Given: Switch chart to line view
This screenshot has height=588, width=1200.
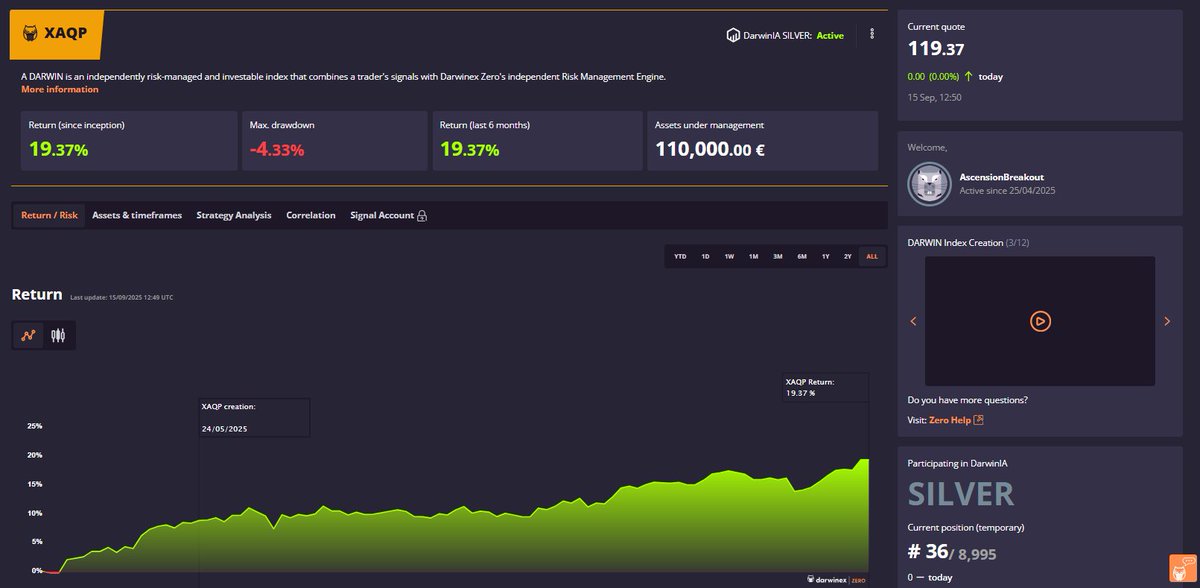Looking at the screenshot, I should pyautogui.click(x=27, y=335).
